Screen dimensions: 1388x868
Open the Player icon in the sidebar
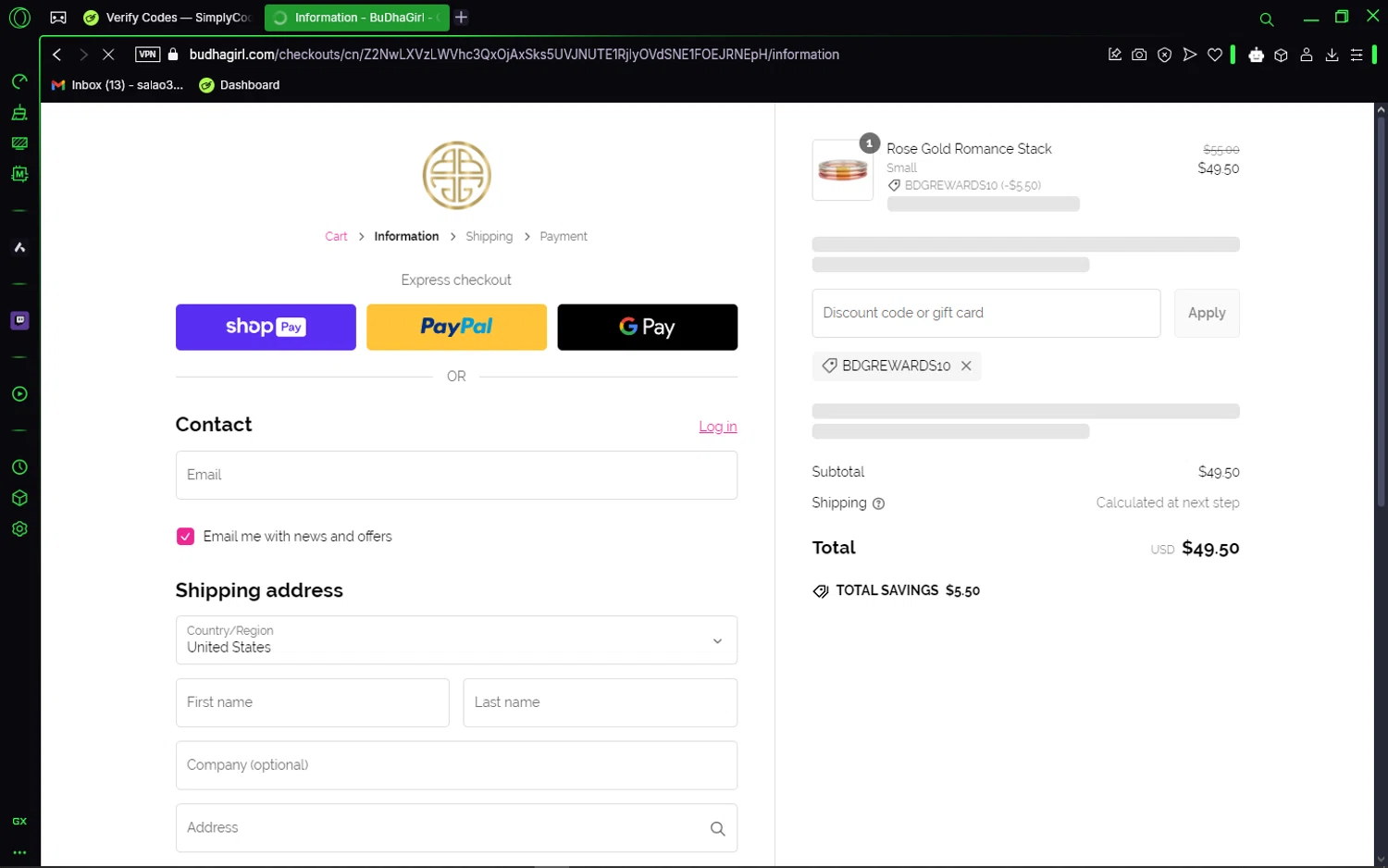tap(19, 394)
